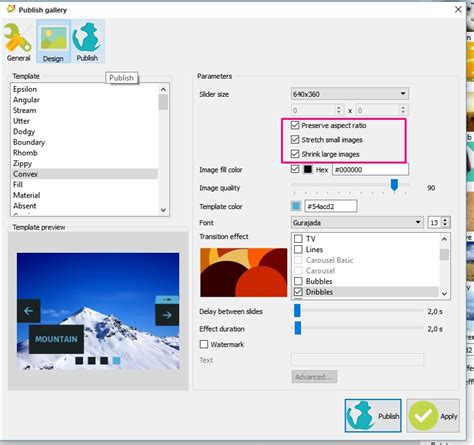
Task: Select the Convex template
Action: (x=84, y=174)
